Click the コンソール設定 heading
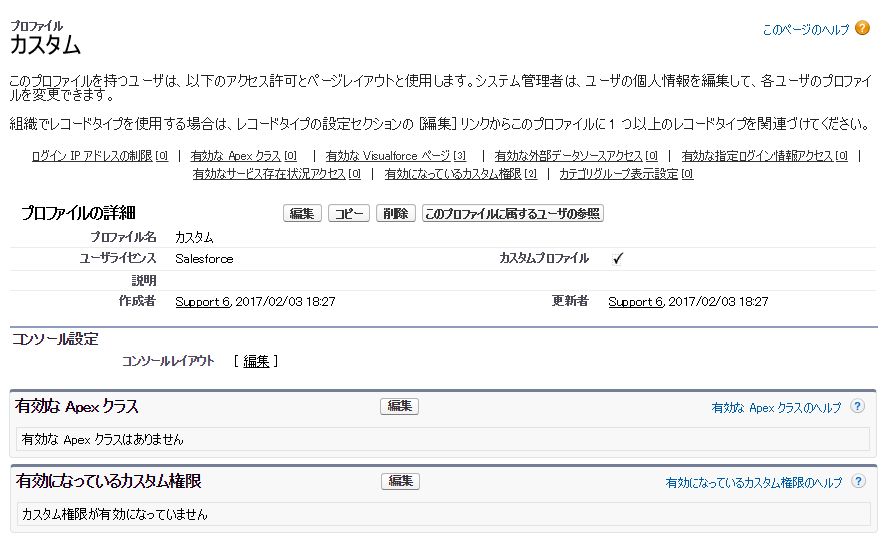 55,339
